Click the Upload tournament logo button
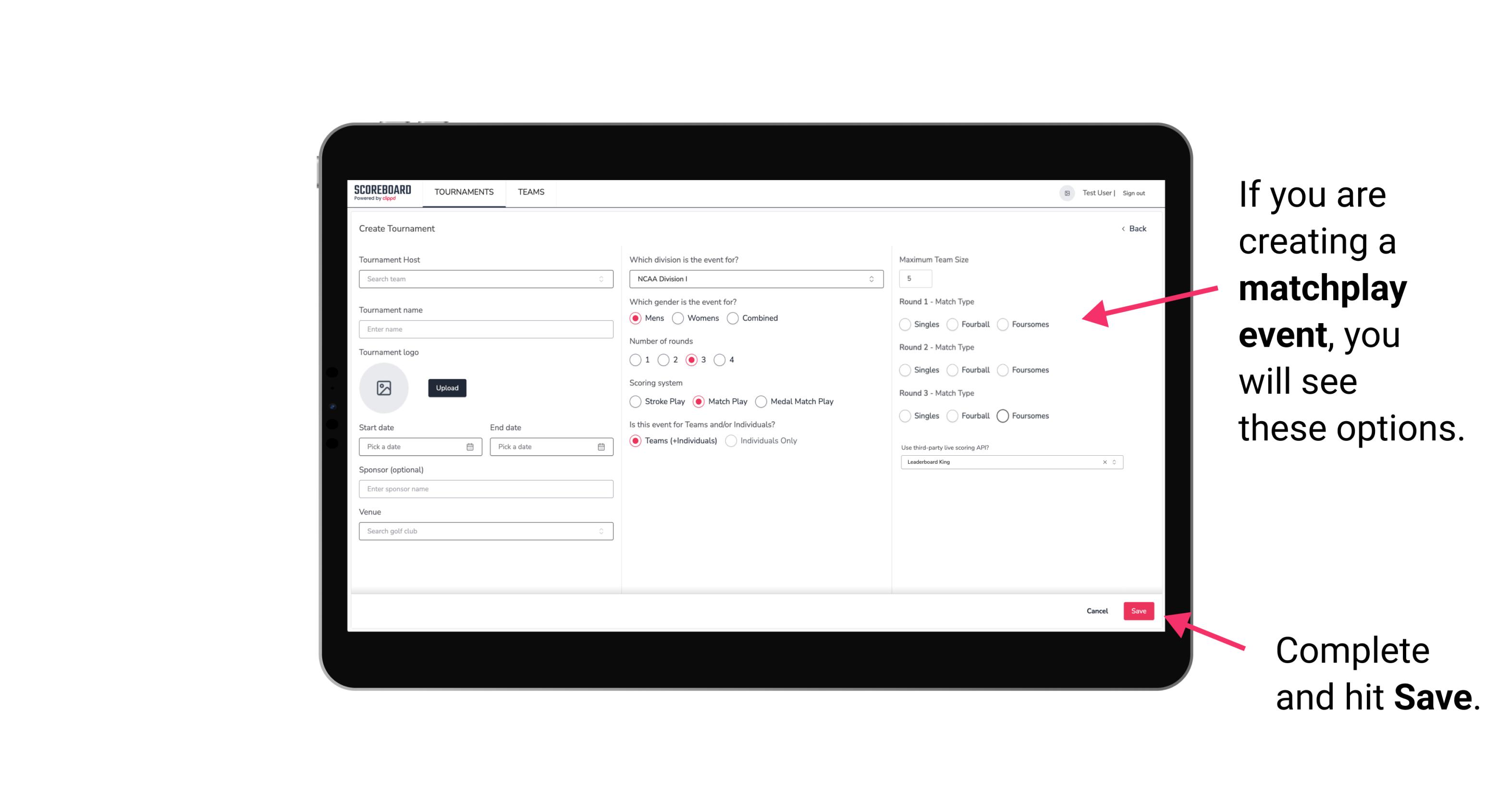Viewport: 1510px width, 812px height. click(447, 388)
